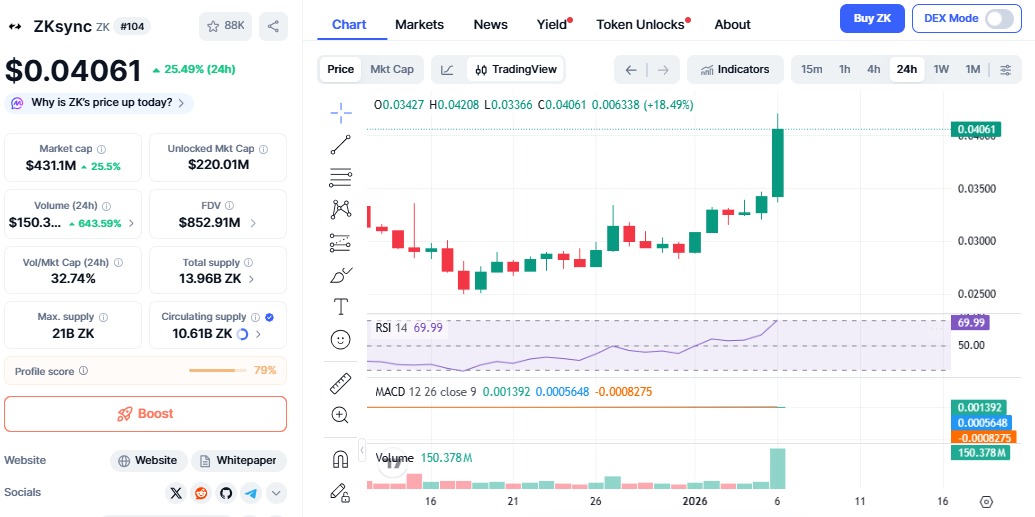The image size is (1035, 517).
Task: Add ZKsync to watchlist with star
Action: tap(225, 26)
